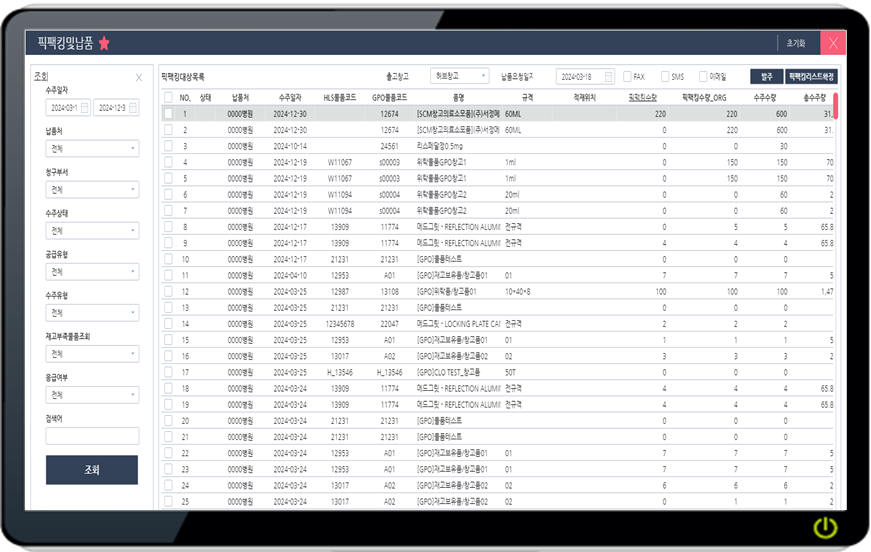The height and width of the screenshot is (552, 871).
Task: Toggle the select-all header checkbox
Action: pos(168,98)
